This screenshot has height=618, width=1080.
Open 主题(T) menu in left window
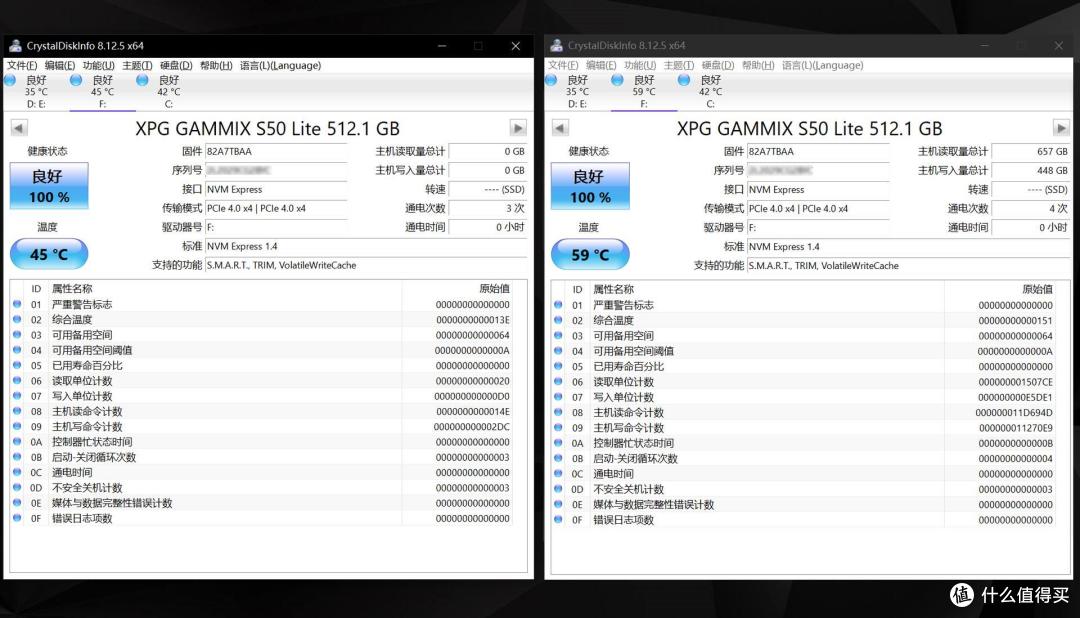pos(137,65)
